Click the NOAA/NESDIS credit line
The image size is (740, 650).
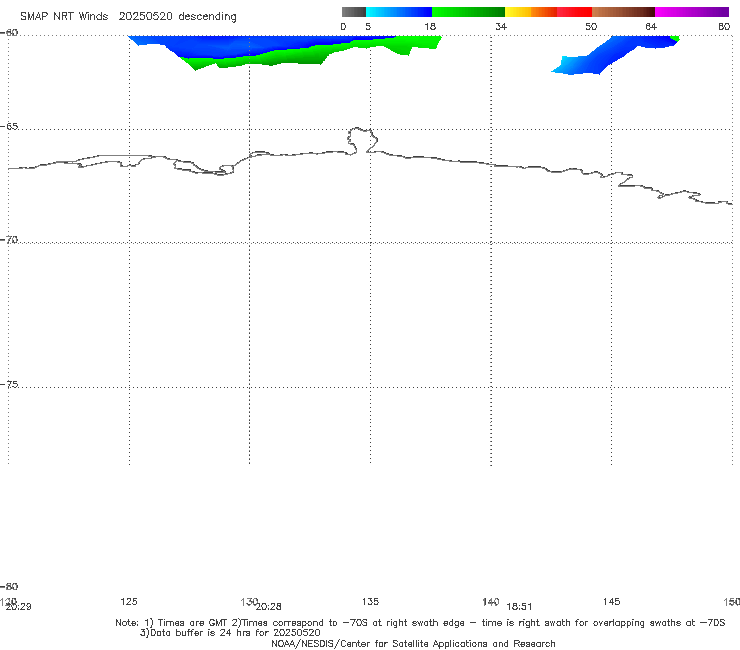click(x=413, y=643)
